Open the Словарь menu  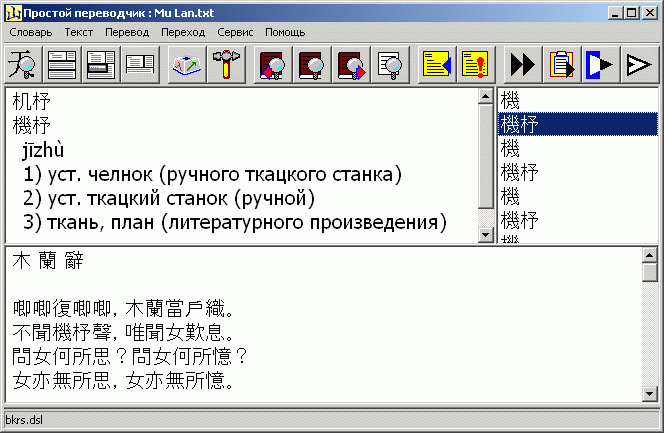(30, 32)
